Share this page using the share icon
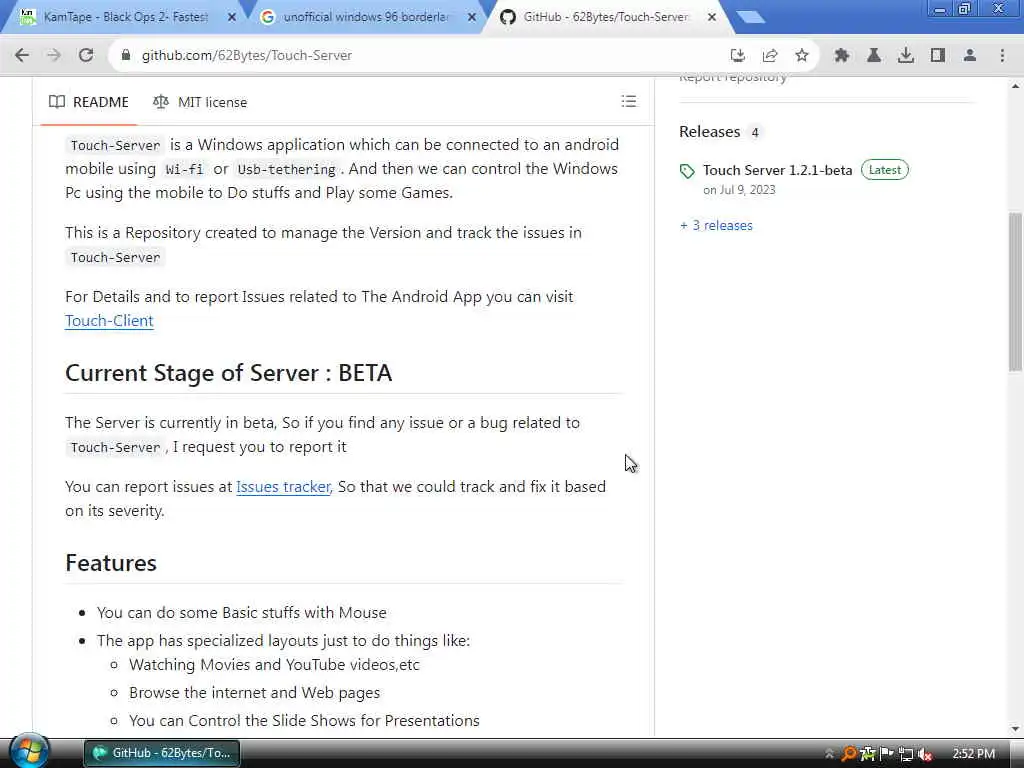 (770, 56)
